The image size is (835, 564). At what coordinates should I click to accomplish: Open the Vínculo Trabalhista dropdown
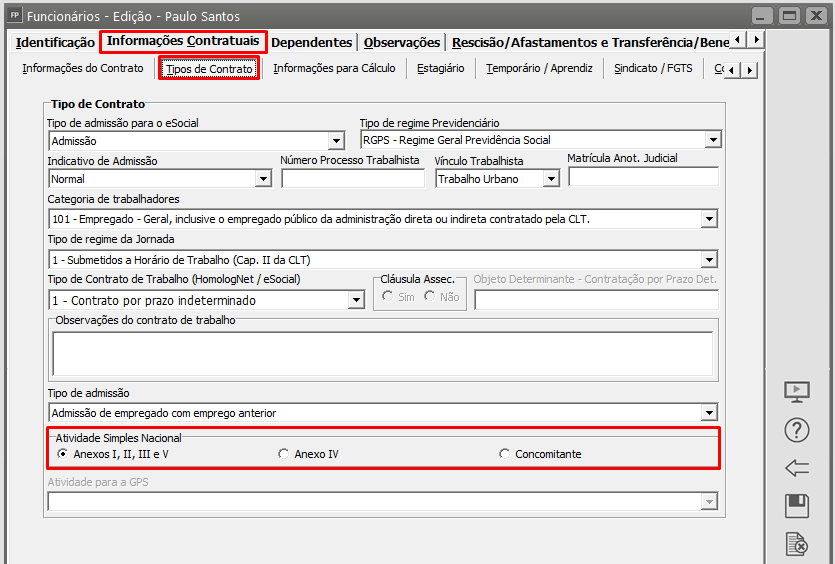click(x=551, y=179)
